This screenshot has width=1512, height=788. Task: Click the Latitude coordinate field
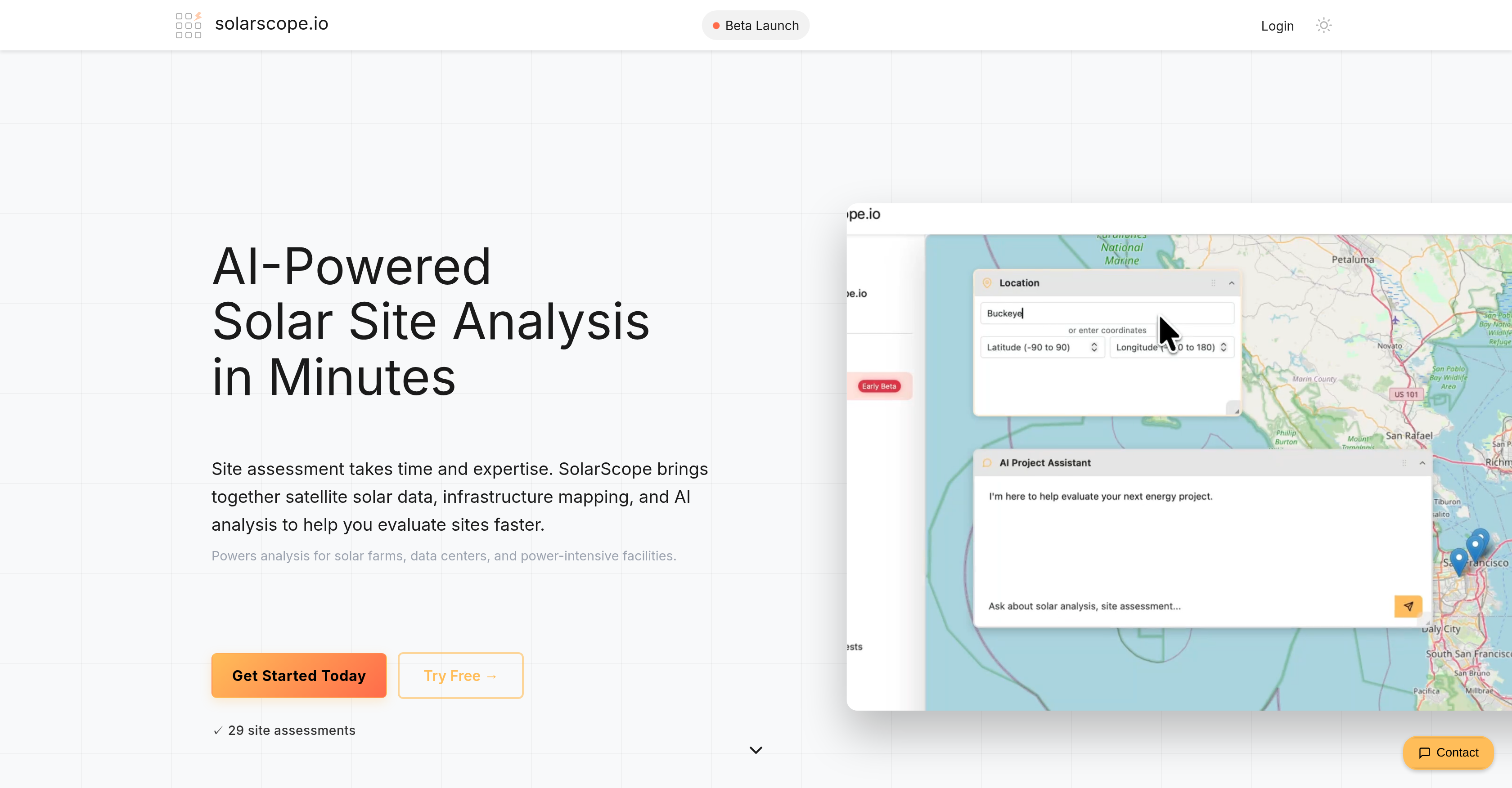1043,347
